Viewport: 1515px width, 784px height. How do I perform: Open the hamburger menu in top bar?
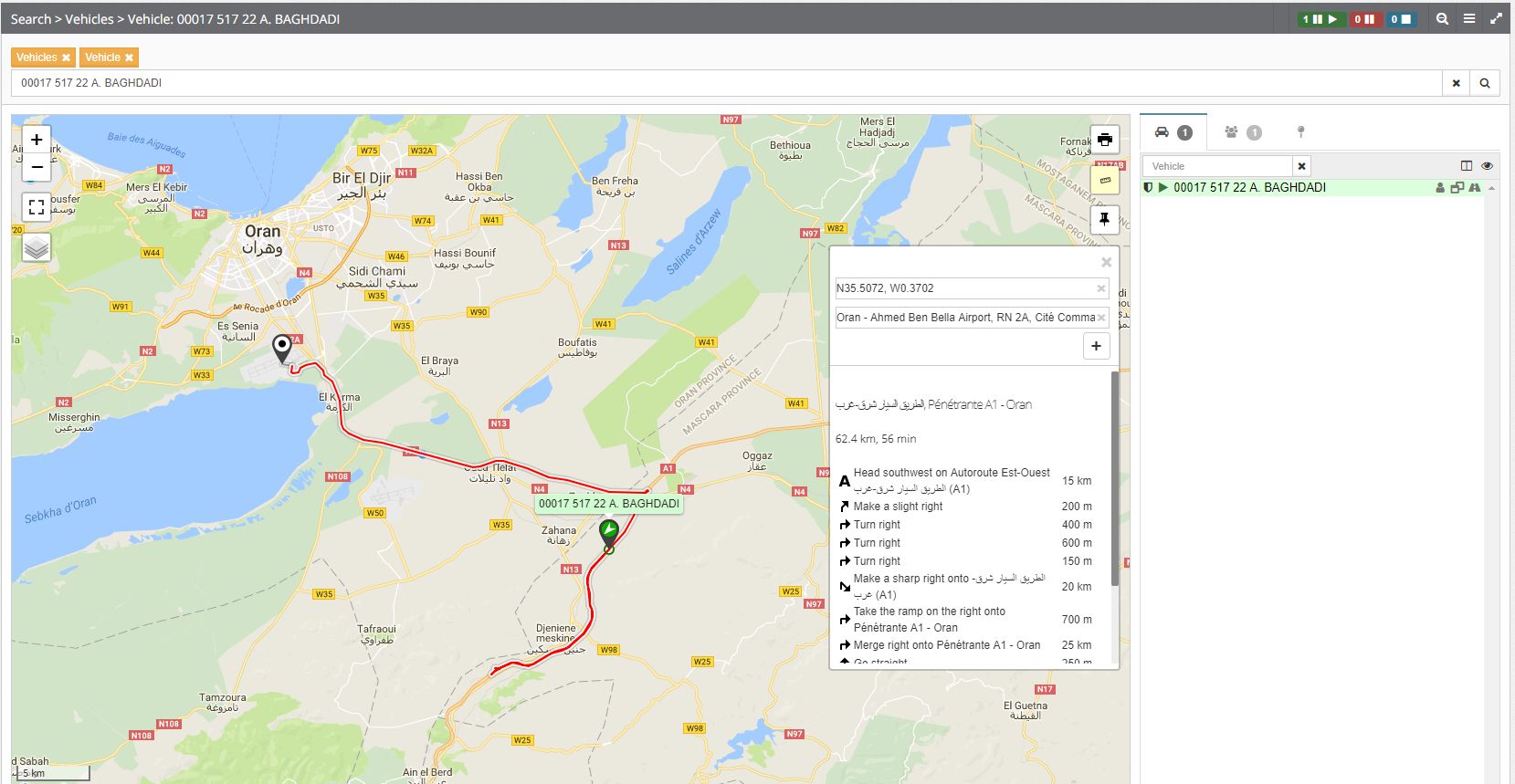pyautogui.click(x=1469, y=18)
